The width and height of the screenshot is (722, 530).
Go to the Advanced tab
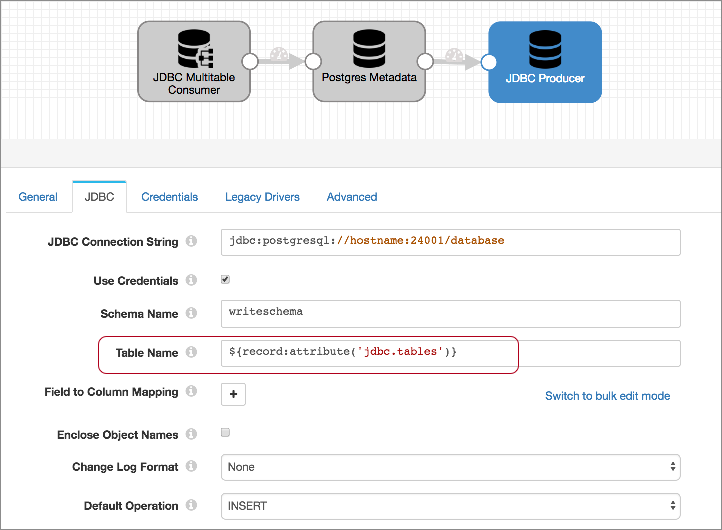[352, 197]
